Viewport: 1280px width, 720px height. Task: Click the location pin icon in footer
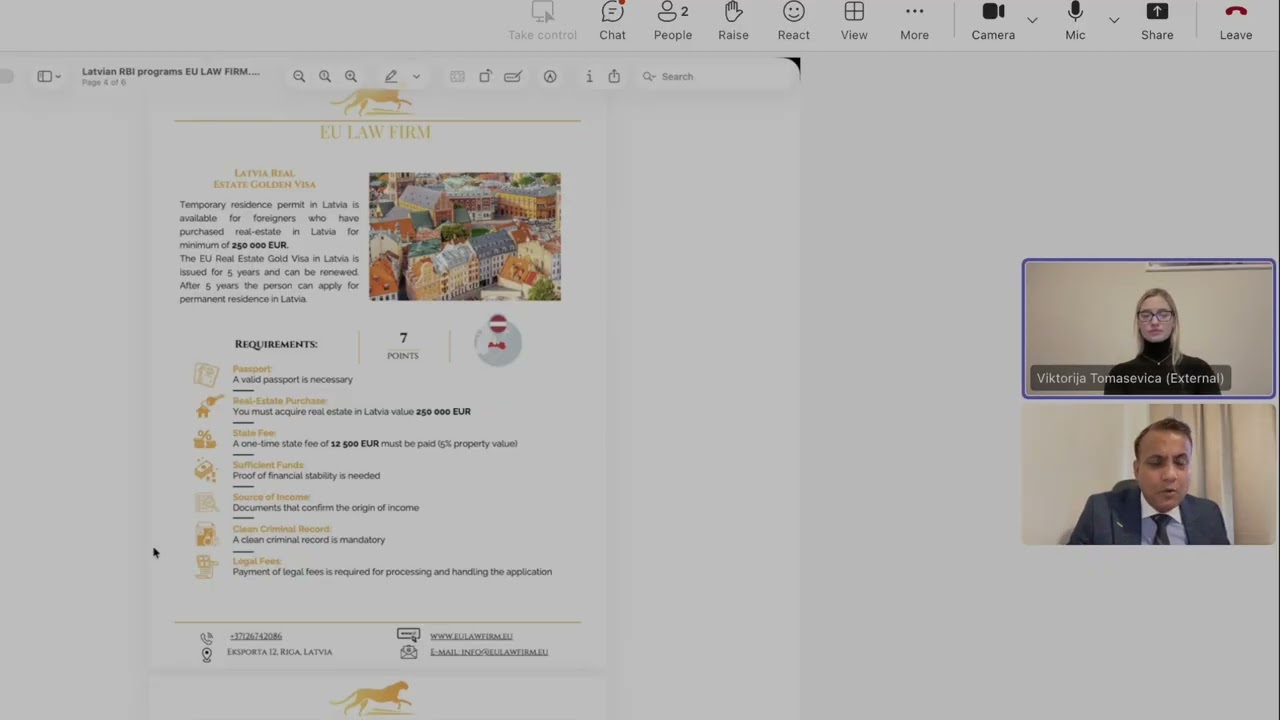click(207, 655)
